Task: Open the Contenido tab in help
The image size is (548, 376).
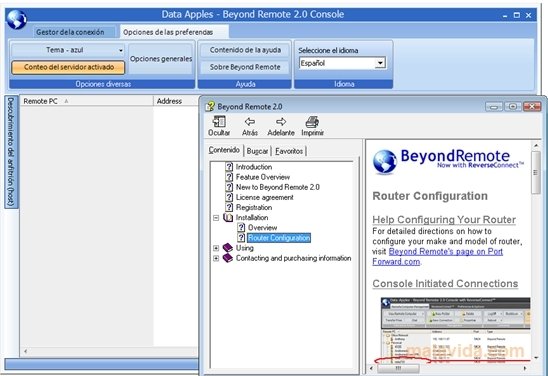Action: pyautogui.click(x=224, y=150)
